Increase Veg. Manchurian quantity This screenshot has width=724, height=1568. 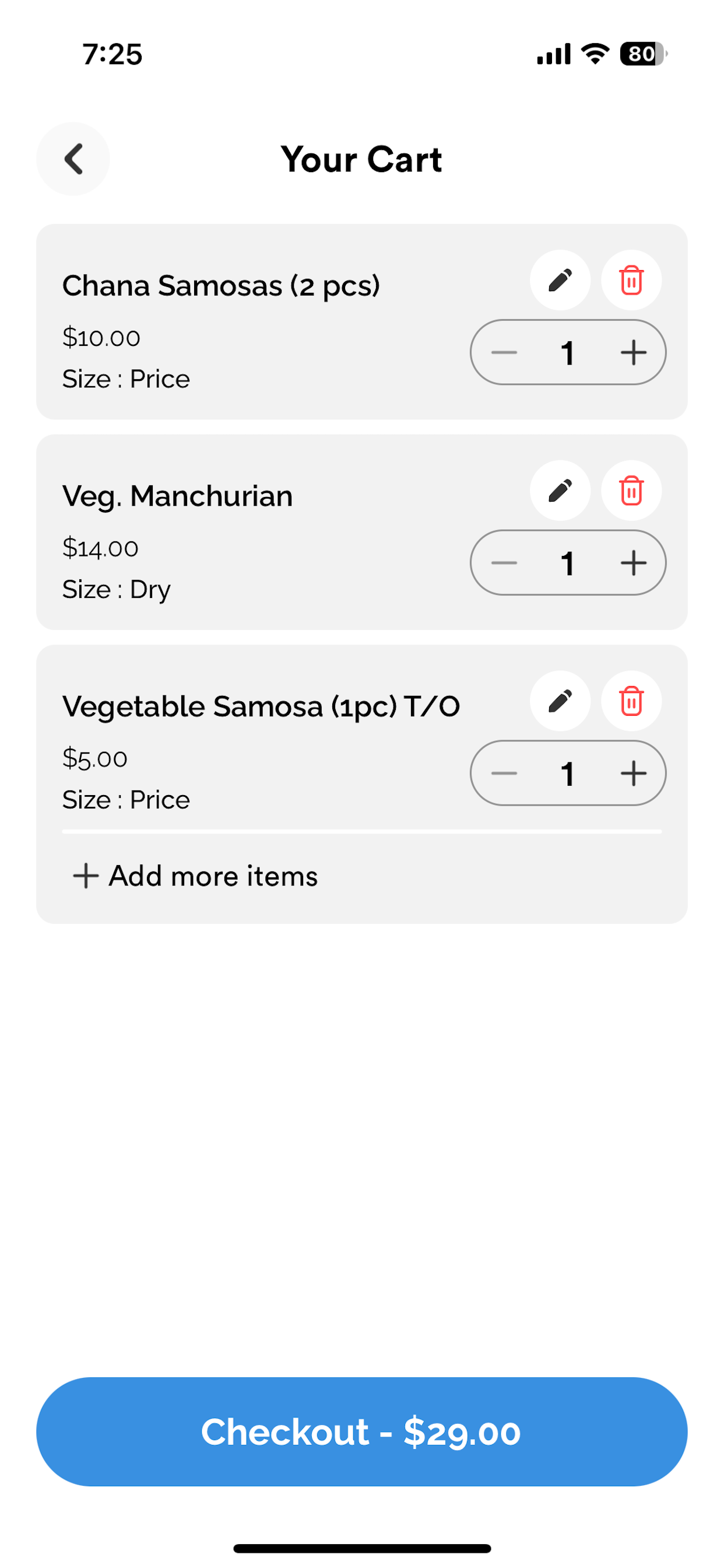(632, 563)
